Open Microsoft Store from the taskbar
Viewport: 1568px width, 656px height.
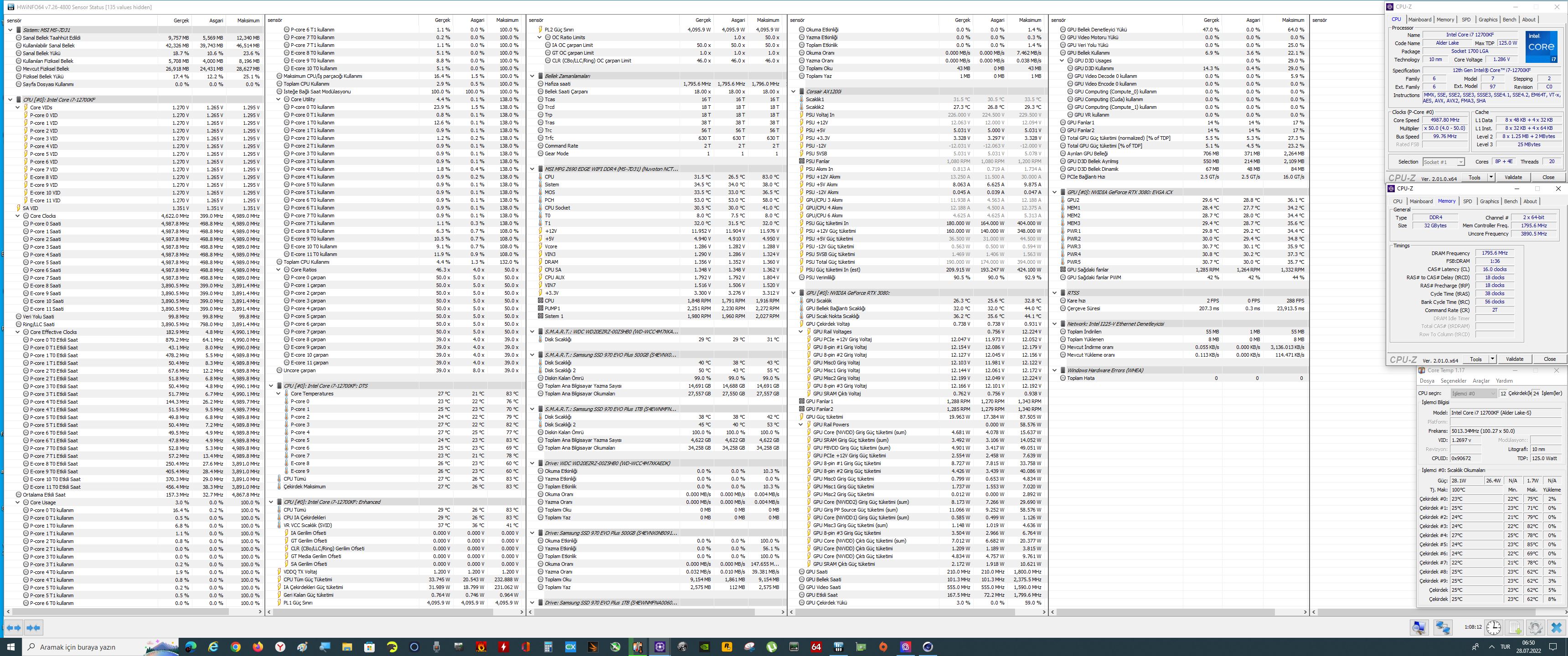click(x=370, y=647)
